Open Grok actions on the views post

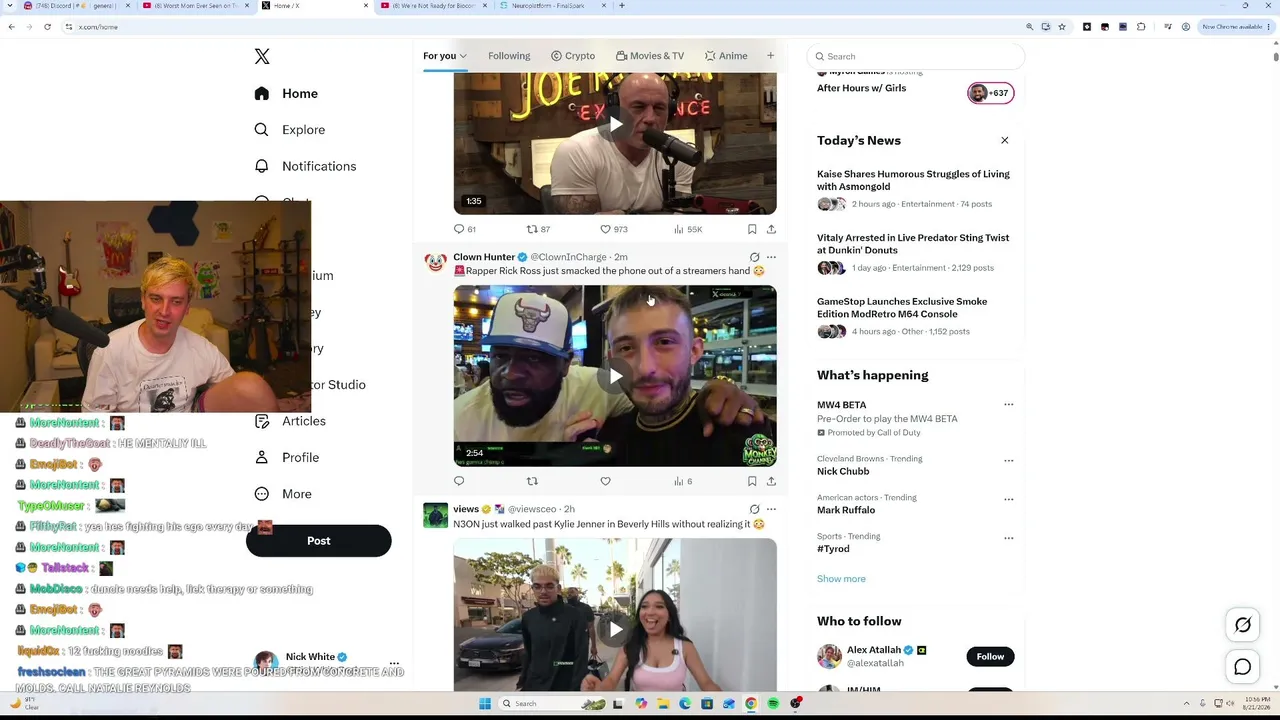click(x=754, y=509)
